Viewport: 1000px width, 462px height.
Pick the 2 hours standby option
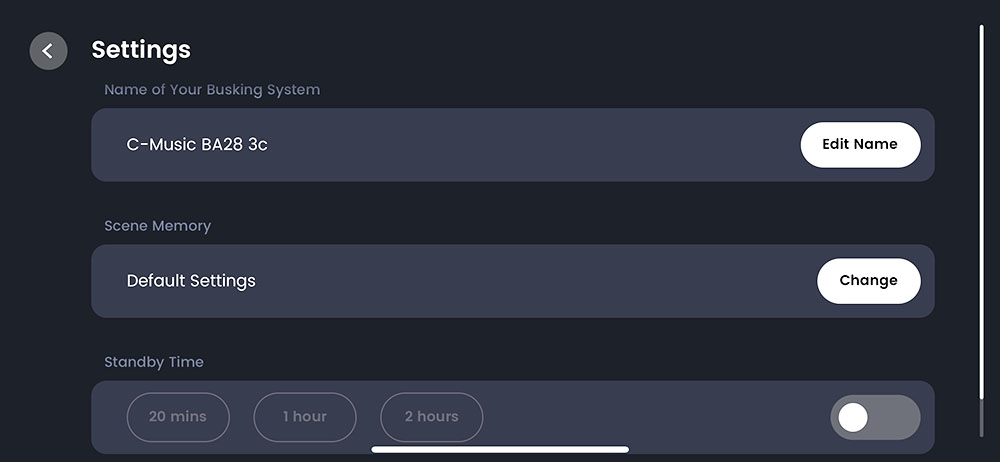click(x=432, y=417)
